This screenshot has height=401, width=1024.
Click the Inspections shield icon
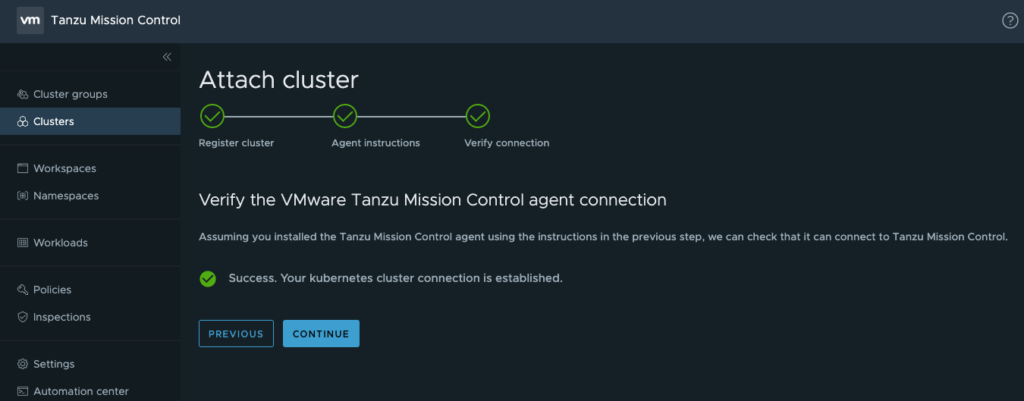point(22,317)
